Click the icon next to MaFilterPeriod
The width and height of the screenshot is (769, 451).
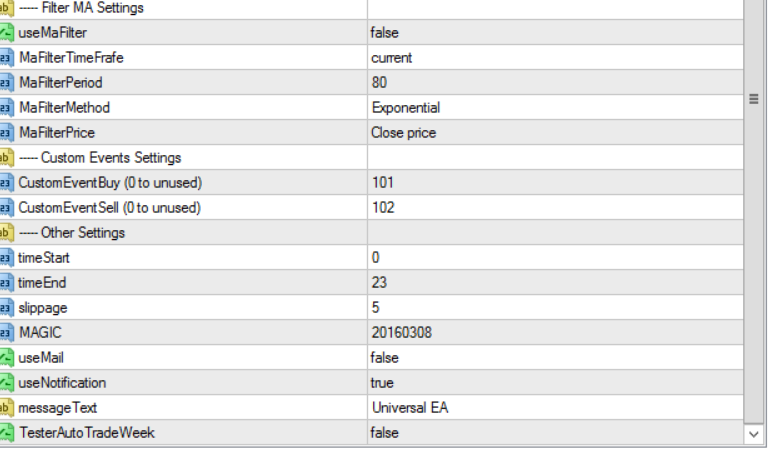coord(6,83)
